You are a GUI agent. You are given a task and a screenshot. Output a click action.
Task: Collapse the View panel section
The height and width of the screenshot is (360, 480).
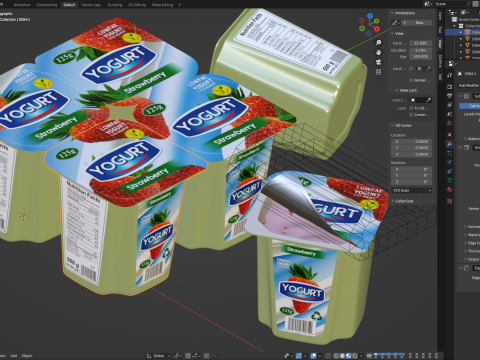click(x=392, y=33)
